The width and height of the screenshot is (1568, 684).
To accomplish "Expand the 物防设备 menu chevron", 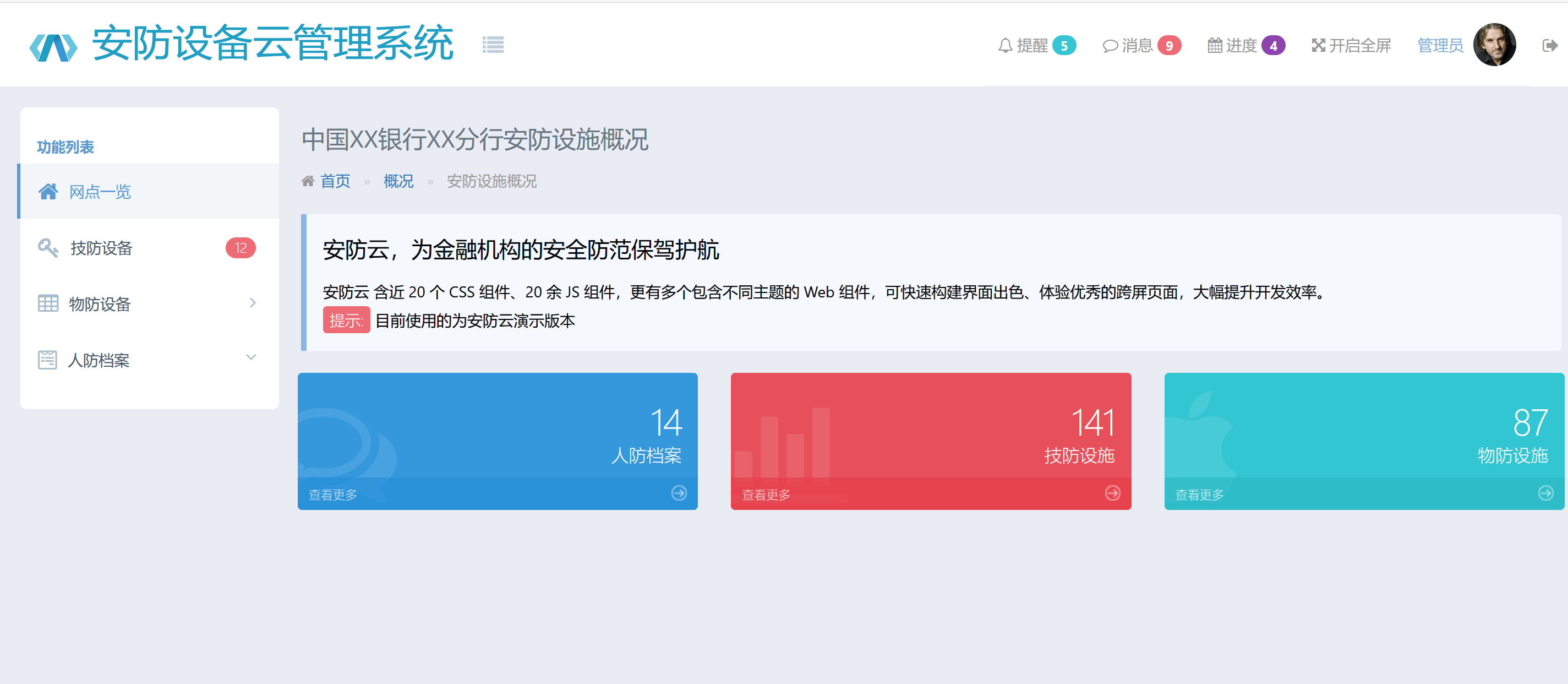I will point(252,303).
